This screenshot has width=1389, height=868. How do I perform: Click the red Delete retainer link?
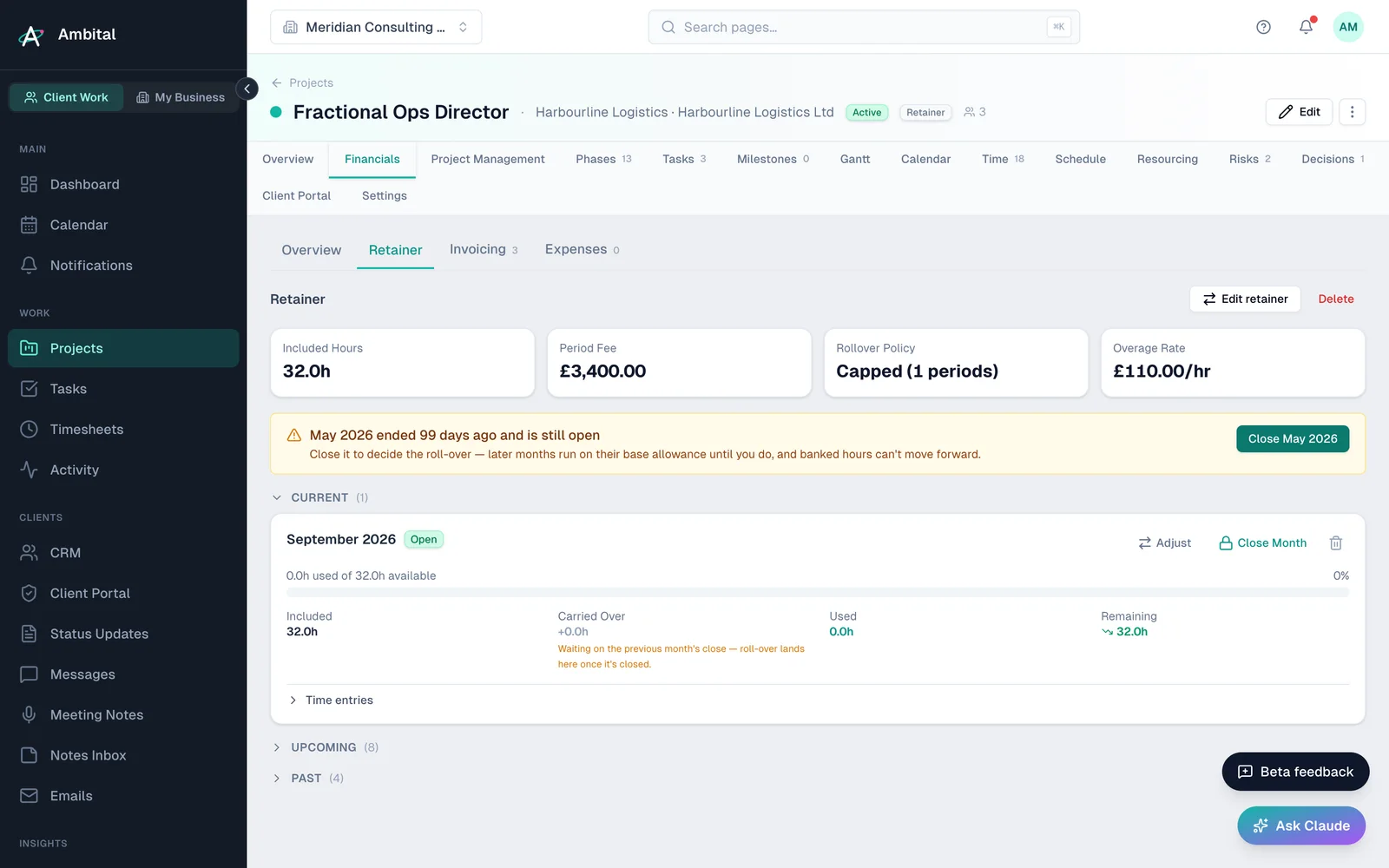tap(1336, 299)
